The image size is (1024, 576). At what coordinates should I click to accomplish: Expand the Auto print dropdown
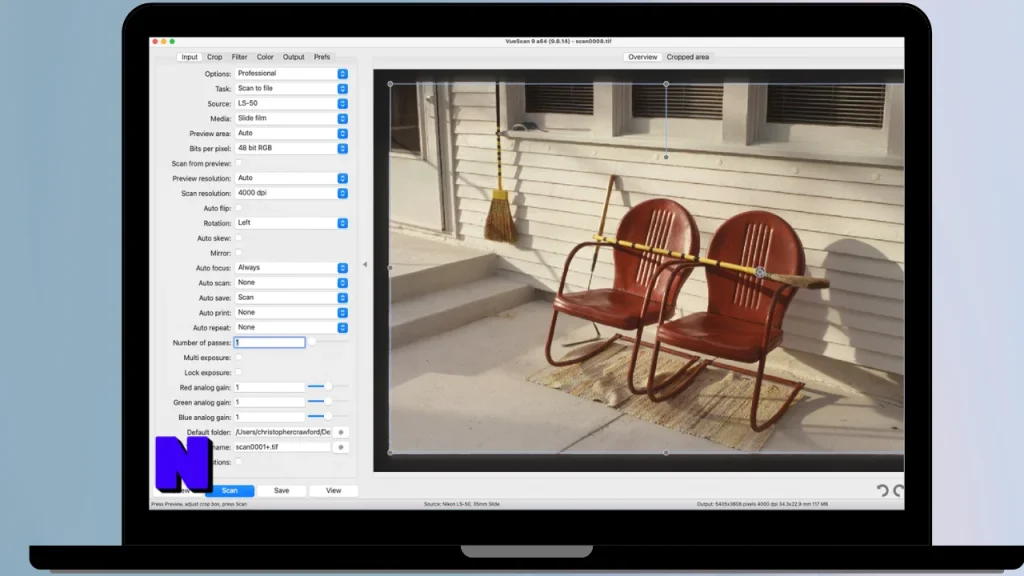(x=291, y=313)
